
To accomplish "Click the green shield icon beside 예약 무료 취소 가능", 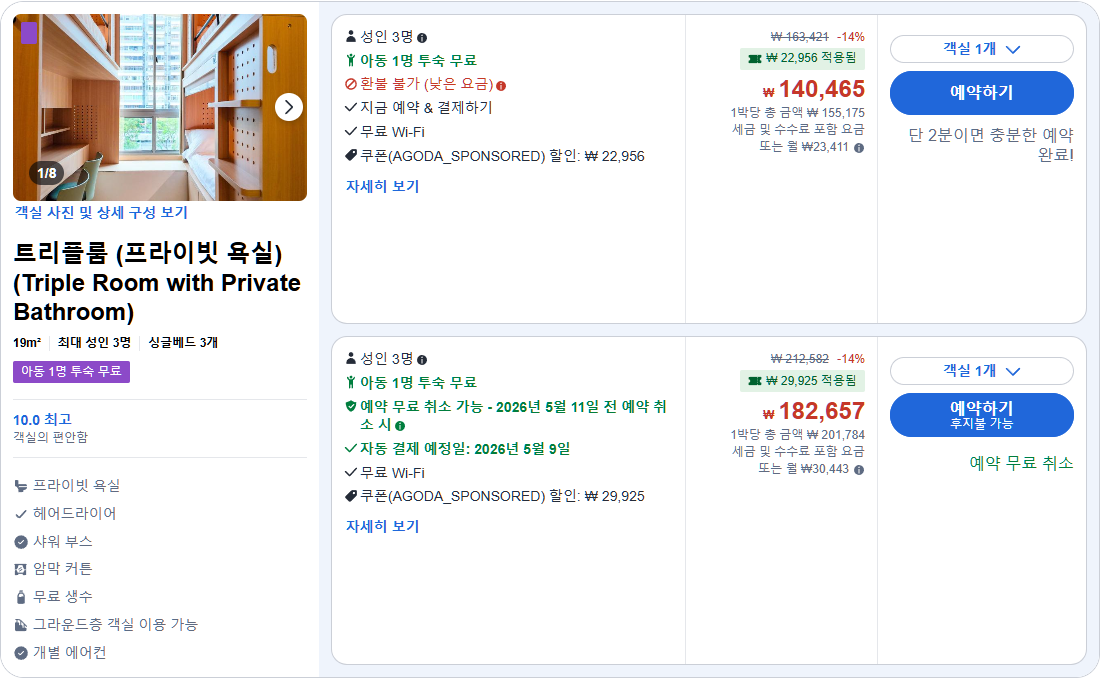I will (x=352, y=407).
